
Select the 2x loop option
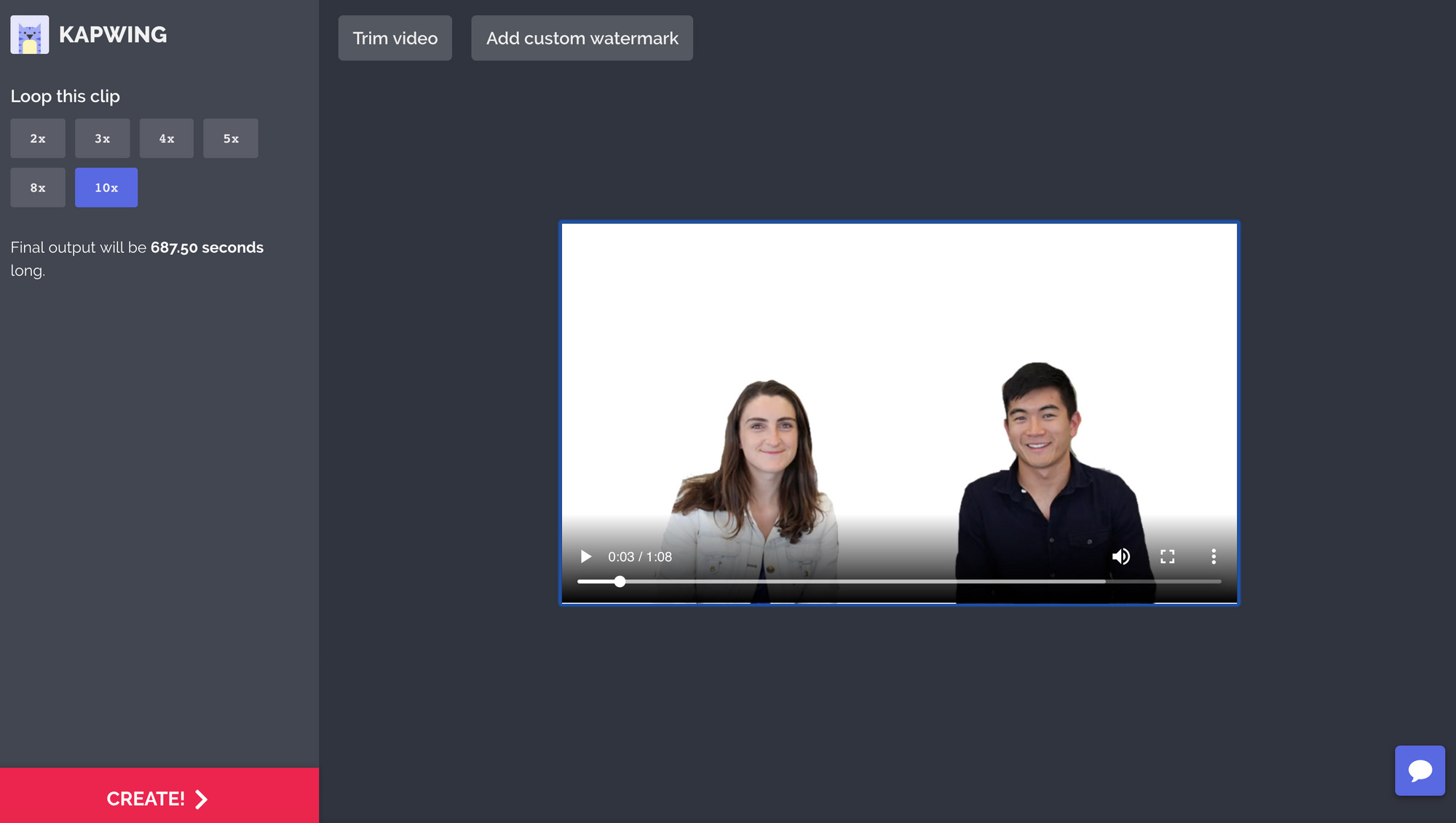(38, 138)
